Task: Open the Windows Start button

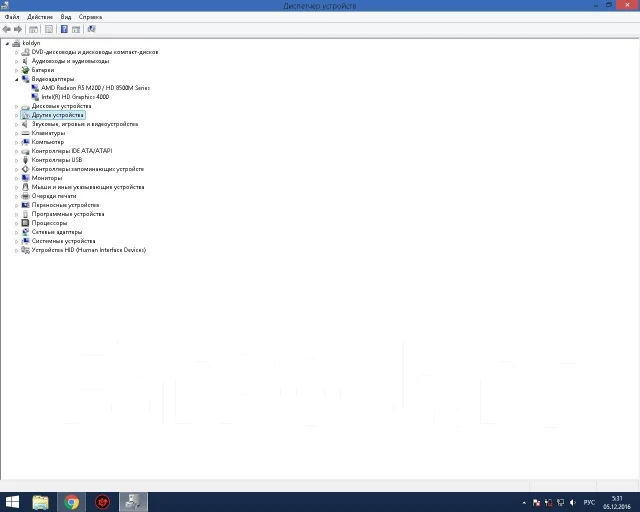Action: pyautogui.click(x=12, y=502)
